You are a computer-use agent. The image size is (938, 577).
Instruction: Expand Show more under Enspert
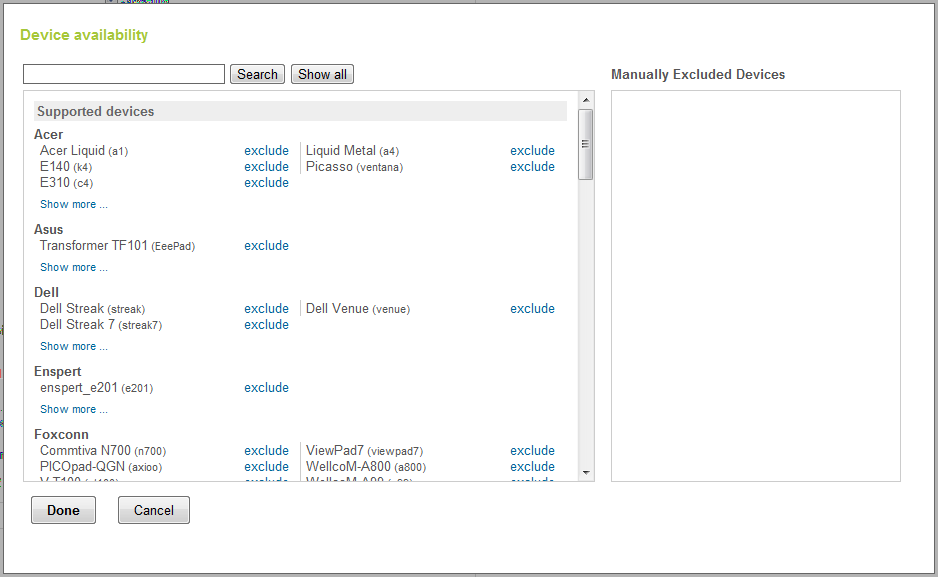73,409
